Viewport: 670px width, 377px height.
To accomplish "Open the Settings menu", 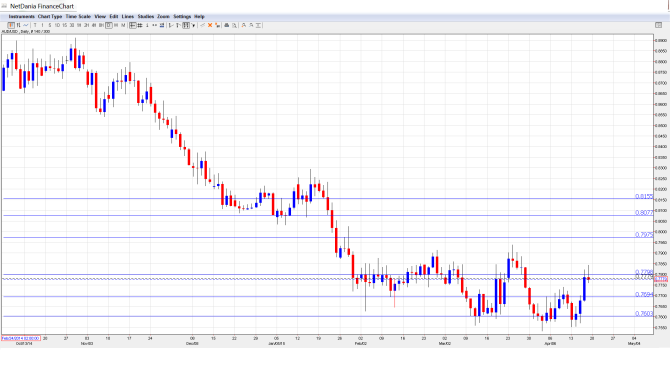I will tap(182, 16).
